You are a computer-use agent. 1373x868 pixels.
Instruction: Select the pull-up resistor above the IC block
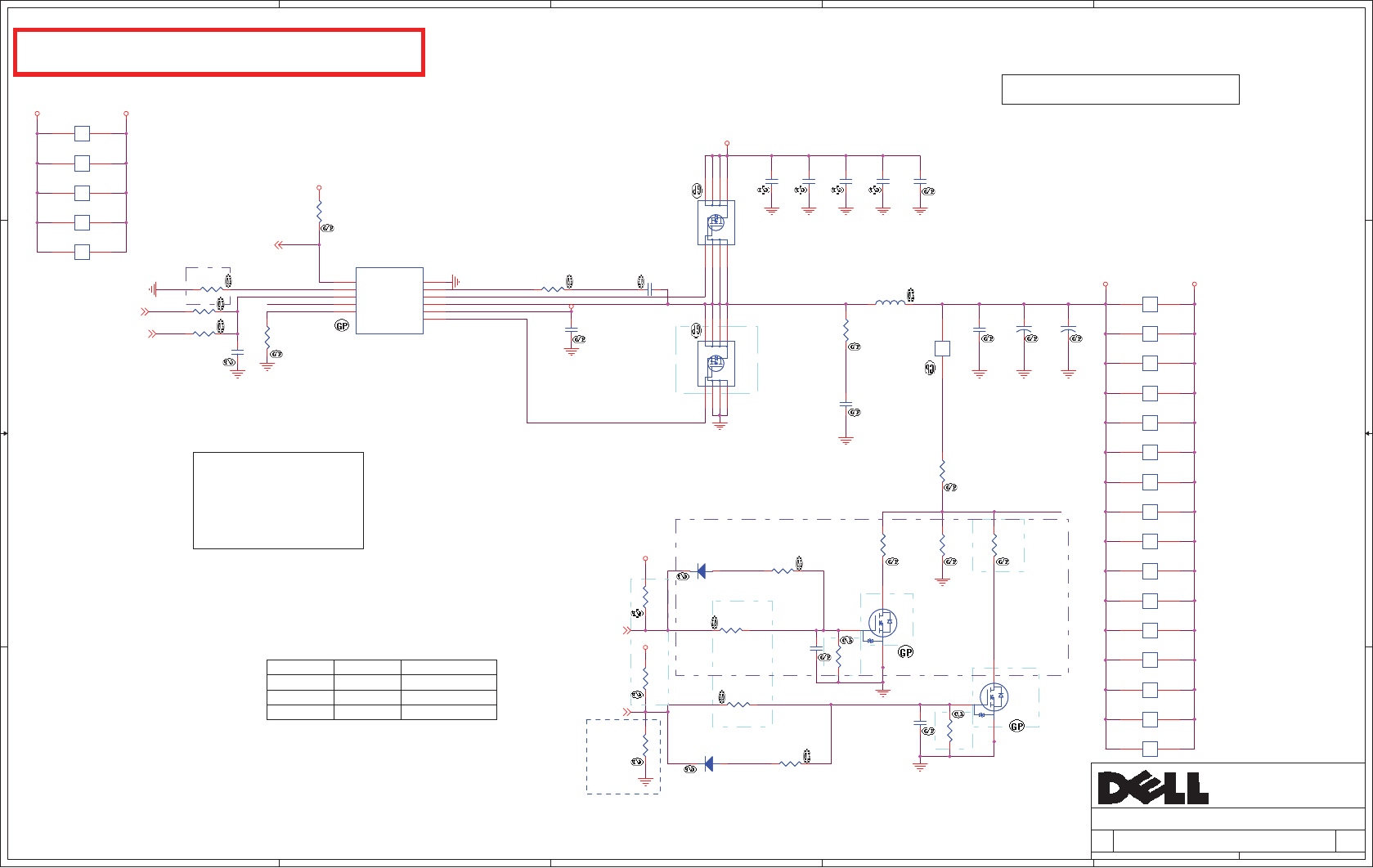(x=319, y=211)
